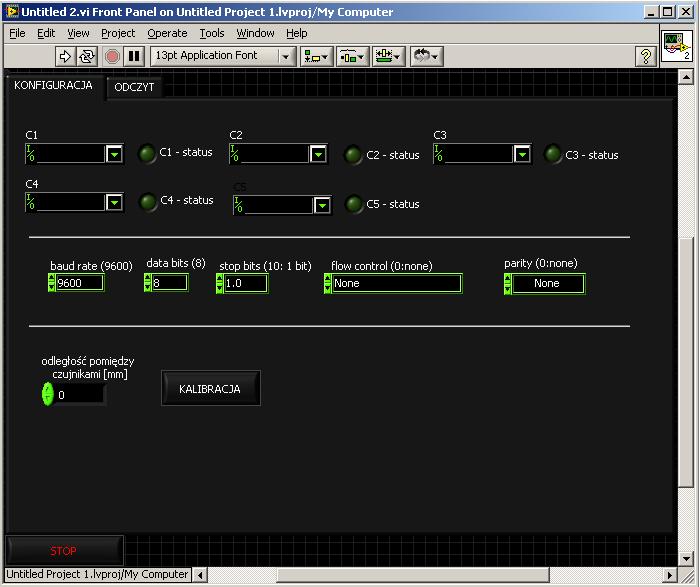The image size is (700, 587).
Task: Open the Tools menu
Action: [x=212, y=33]
